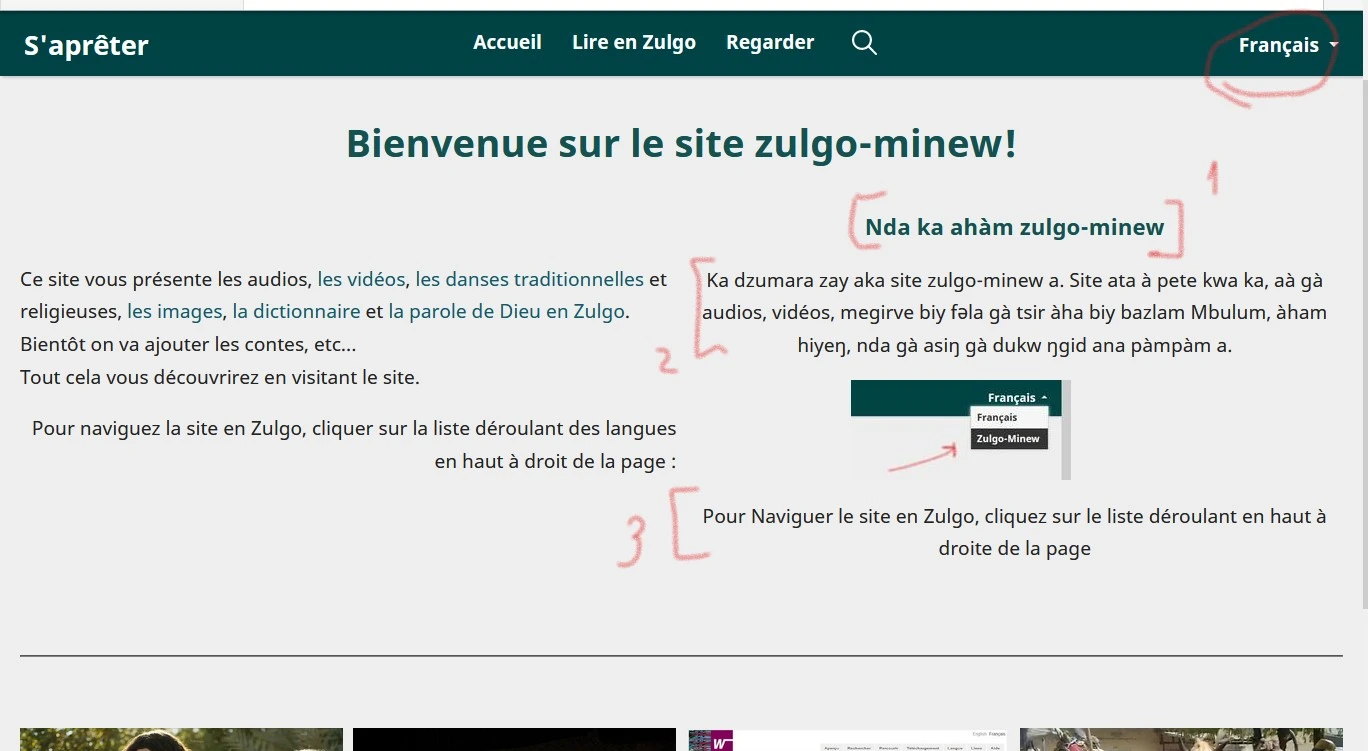Screen dimensions: 1368x751
Task: Click the 'Bienvenue sur le site zulgo-minew!' heading
Action: tap(681, 144)
